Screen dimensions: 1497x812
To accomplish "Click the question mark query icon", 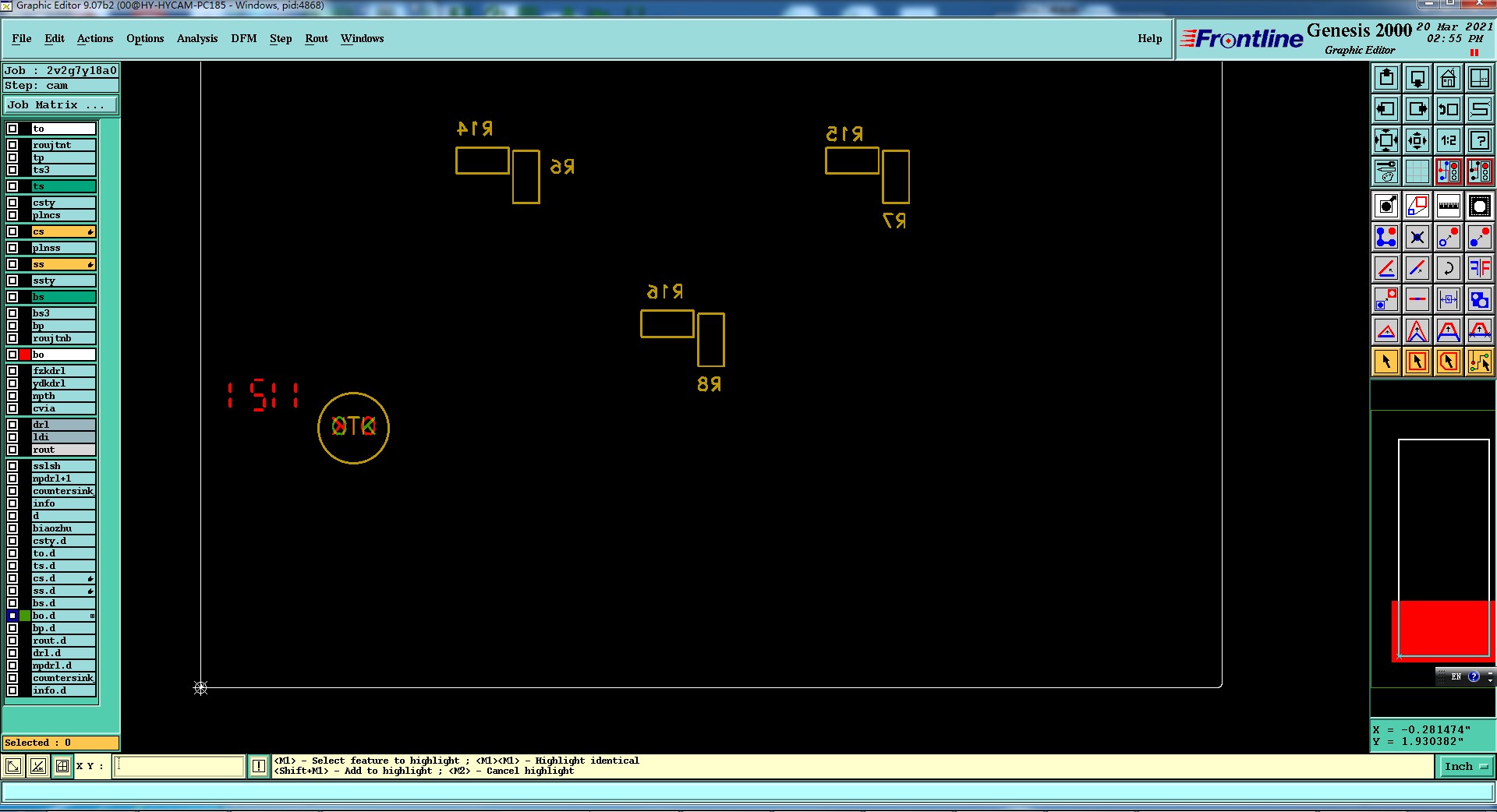I will point(1480,140).
